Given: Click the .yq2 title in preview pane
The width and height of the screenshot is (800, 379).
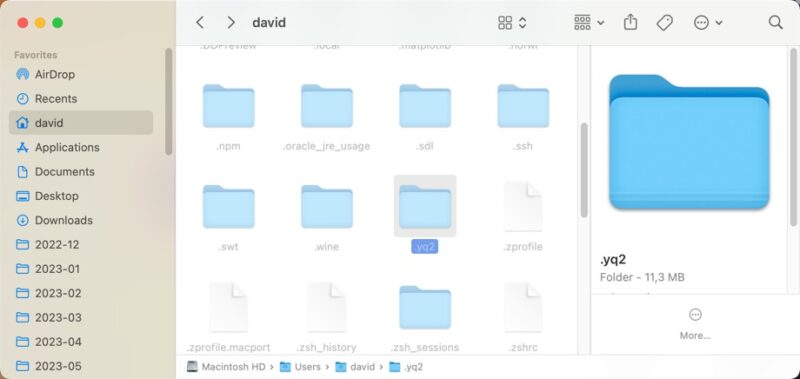Looking at the screenshot, I should point(613,260).
